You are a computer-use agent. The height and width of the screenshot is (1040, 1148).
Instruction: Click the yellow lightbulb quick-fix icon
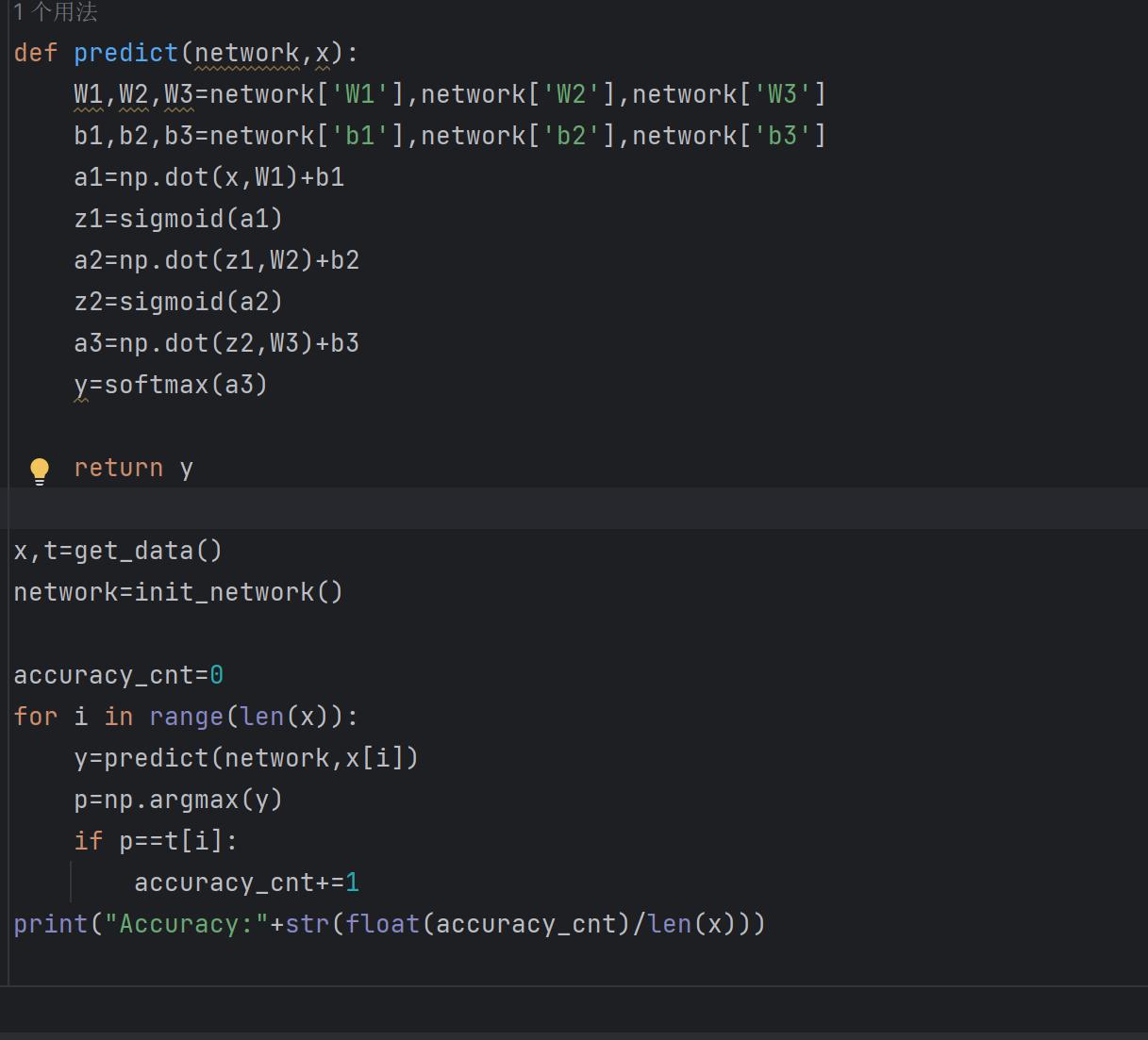click(x=40, y=470)
